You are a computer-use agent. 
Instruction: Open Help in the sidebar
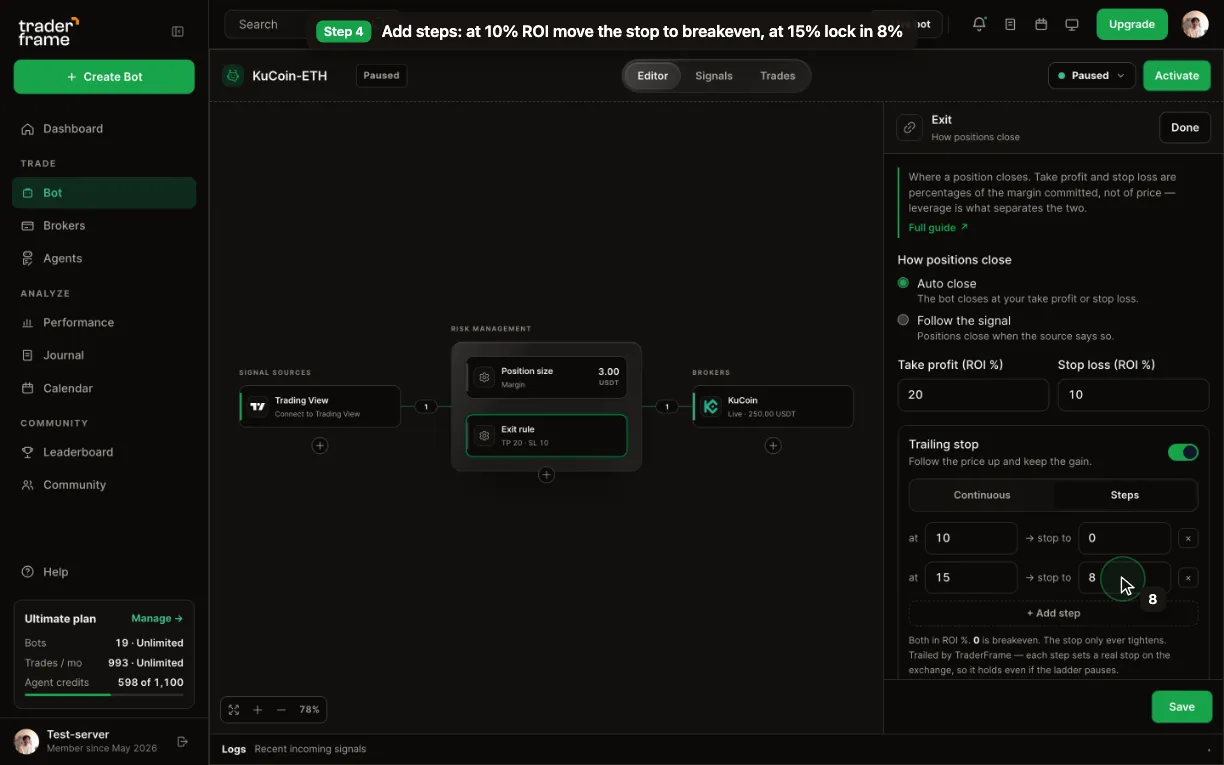(104, 572)
